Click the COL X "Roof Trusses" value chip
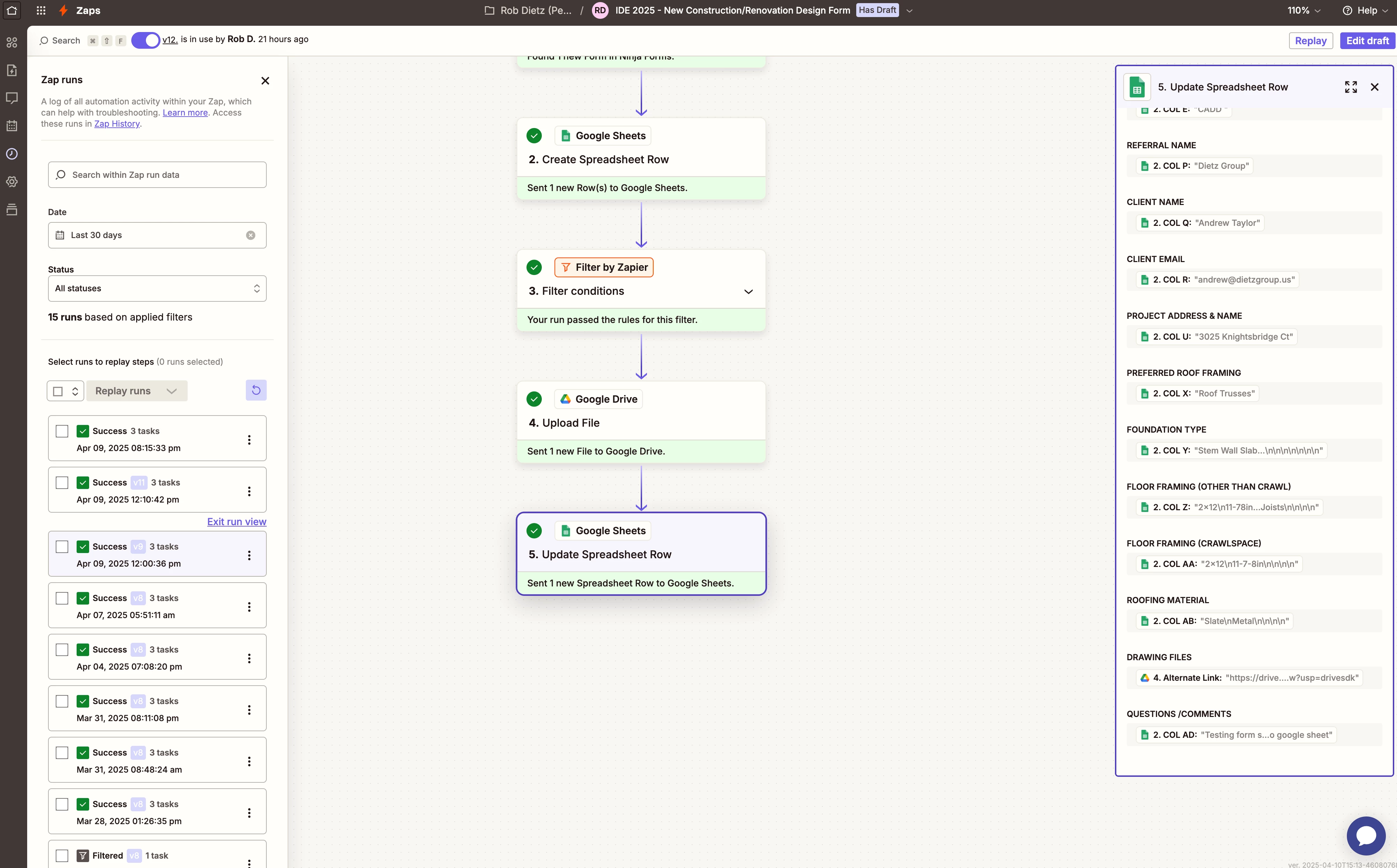Image resolution: width=1397 pixels, height=868 pixels. [1197, 394]
